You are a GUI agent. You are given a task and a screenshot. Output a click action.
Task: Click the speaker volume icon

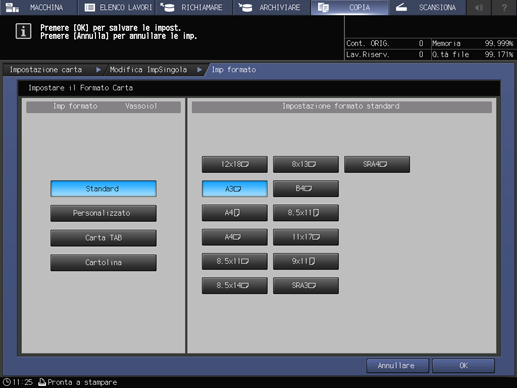tap(479, 7)
